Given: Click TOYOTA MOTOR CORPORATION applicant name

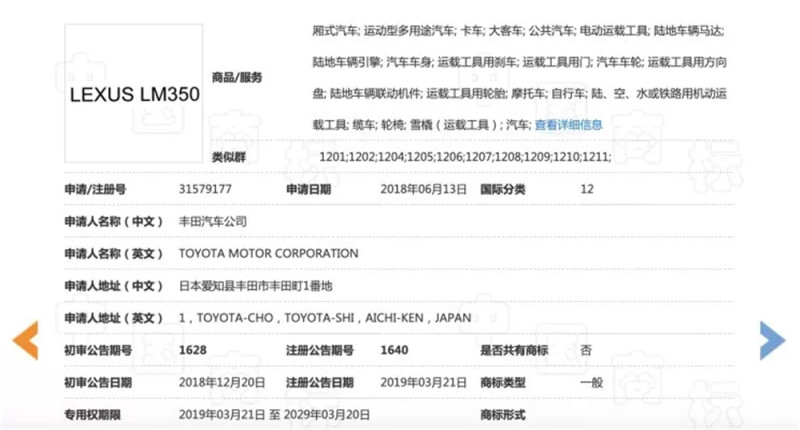Looking at the screenshot, I should coord(268,254).
